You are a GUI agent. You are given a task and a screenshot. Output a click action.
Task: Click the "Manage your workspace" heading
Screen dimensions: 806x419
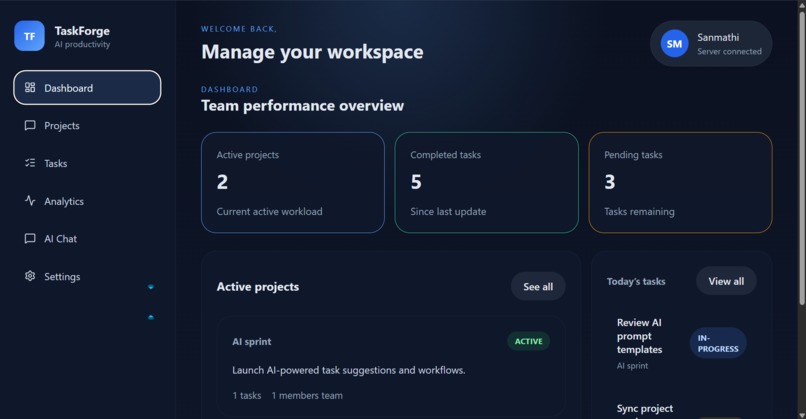312,52
